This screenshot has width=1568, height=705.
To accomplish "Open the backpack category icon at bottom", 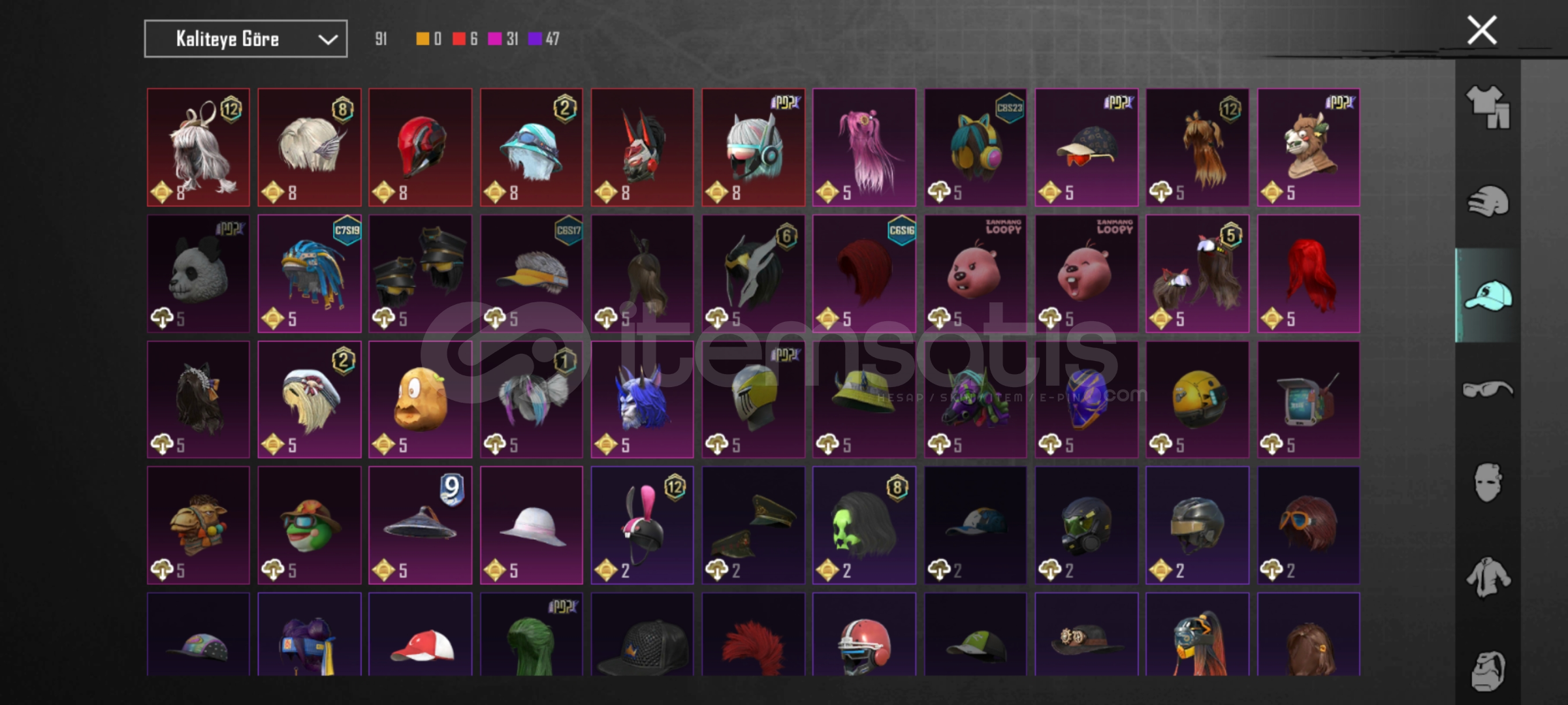I will (x=1488, y=670).
